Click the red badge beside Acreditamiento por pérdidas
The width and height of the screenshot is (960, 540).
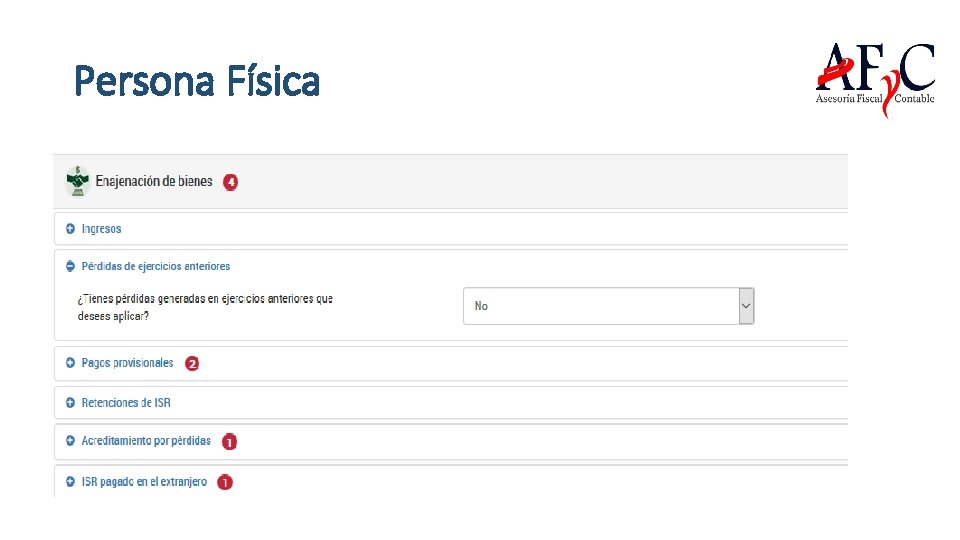point(230,442)
